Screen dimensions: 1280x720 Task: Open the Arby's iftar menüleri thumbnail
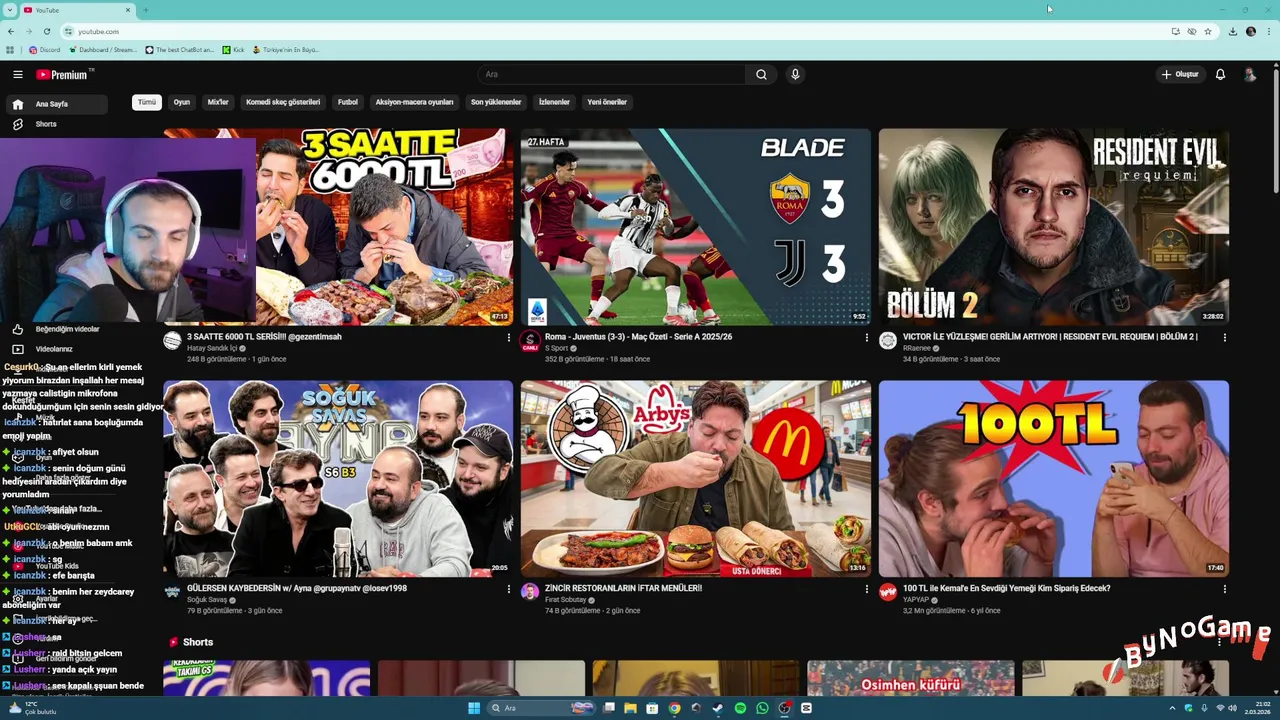point(696,478)
